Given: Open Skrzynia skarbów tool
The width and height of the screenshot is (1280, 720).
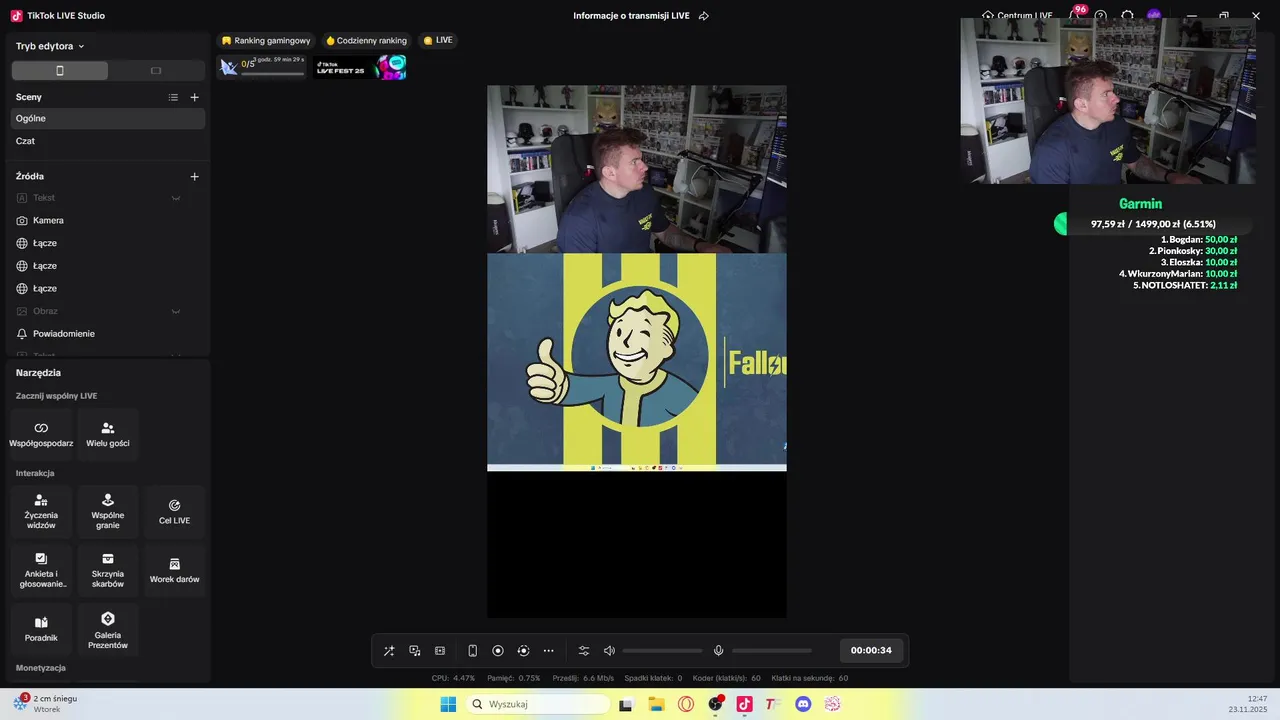Looking at the screenshot, I should [108, 570].
